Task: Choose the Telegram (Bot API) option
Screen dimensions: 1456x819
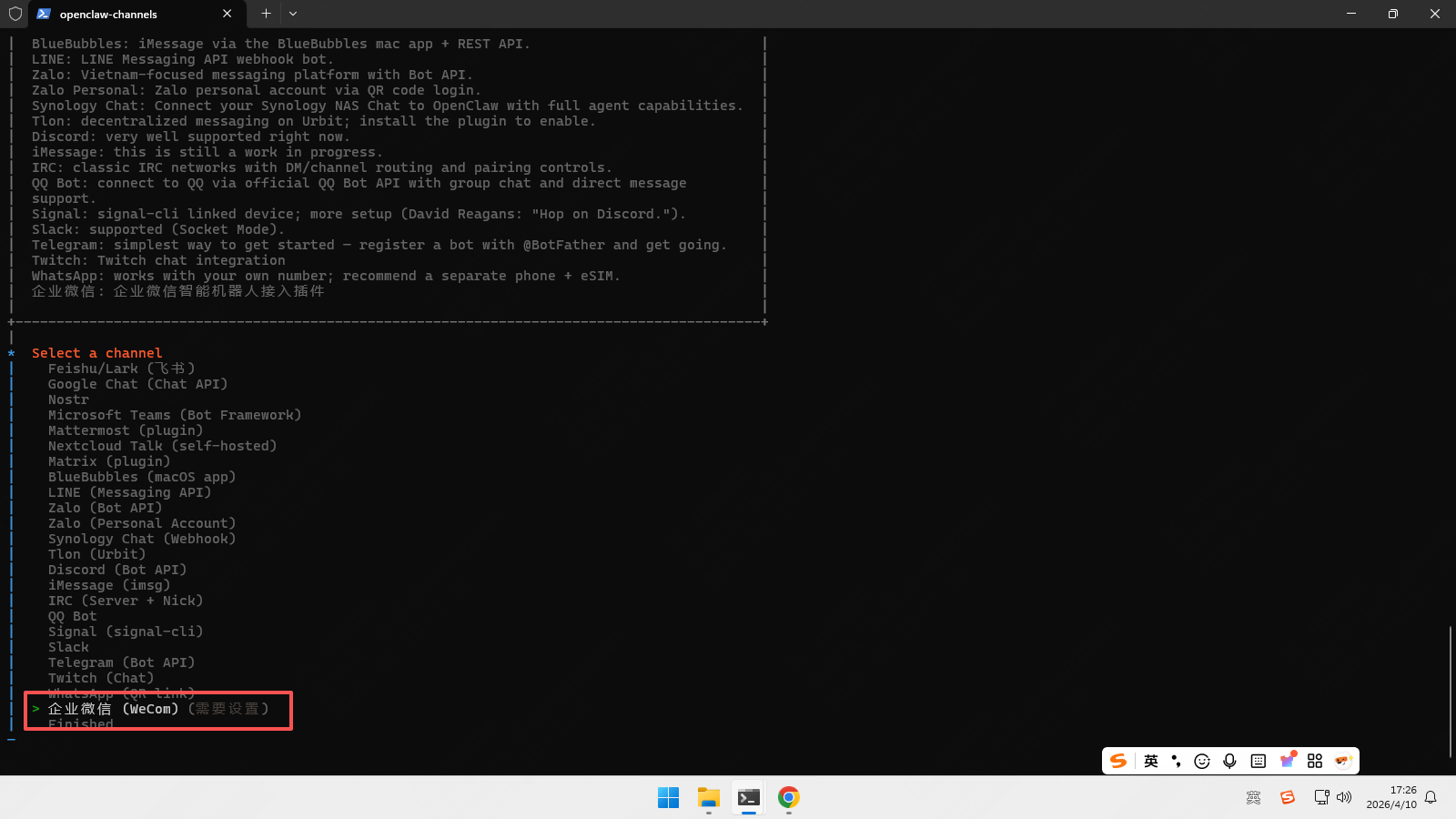Action: (x=122, y=662)
